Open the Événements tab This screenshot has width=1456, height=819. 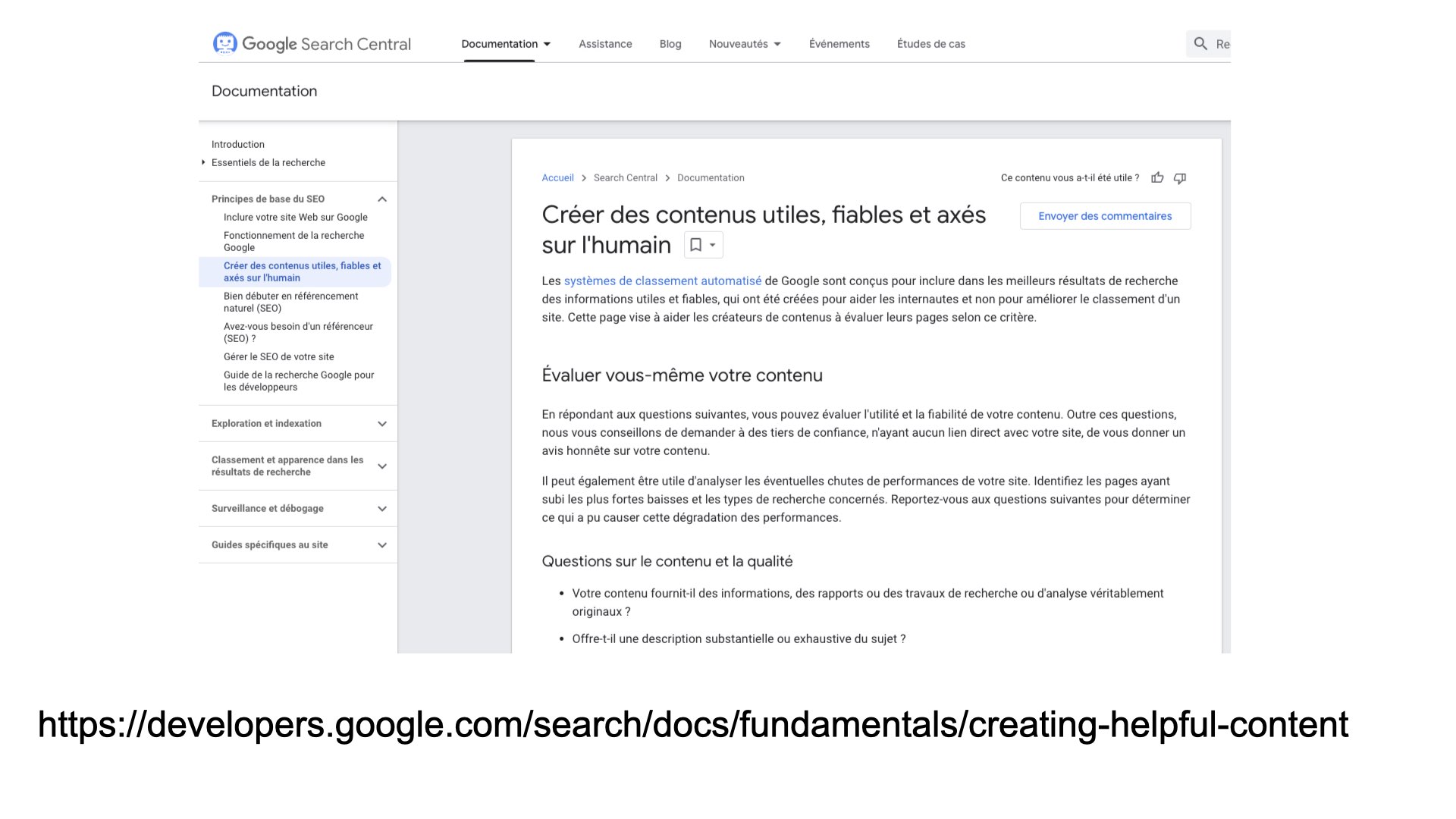839,44
